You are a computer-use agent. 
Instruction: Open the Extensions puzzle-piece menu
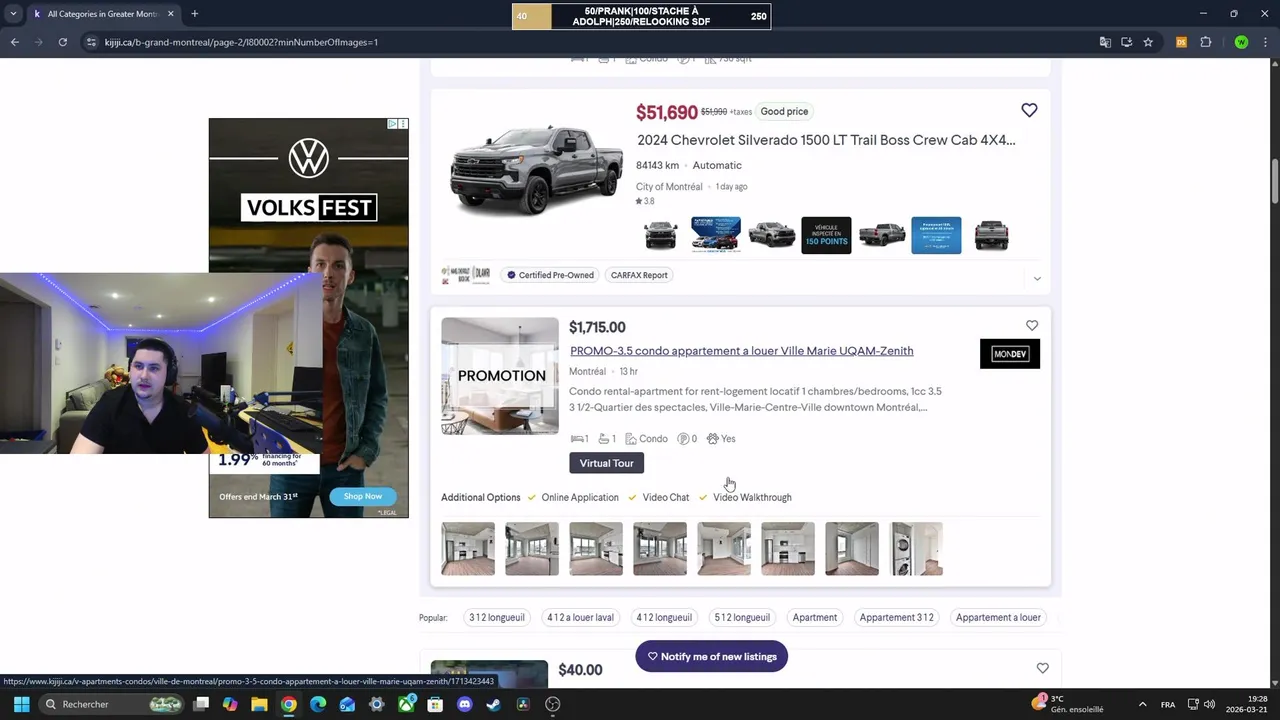click(x=1205, y=42)
